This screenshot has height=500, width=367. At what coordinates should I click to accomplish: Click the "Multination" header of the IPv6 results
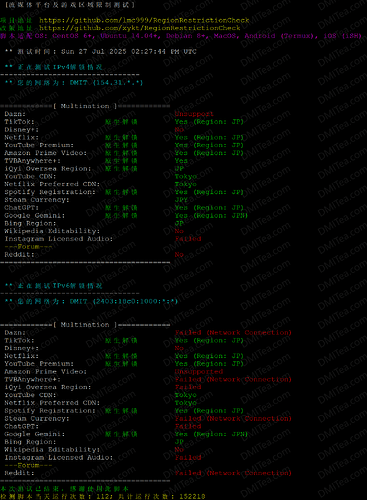click(x=85, y=325)
